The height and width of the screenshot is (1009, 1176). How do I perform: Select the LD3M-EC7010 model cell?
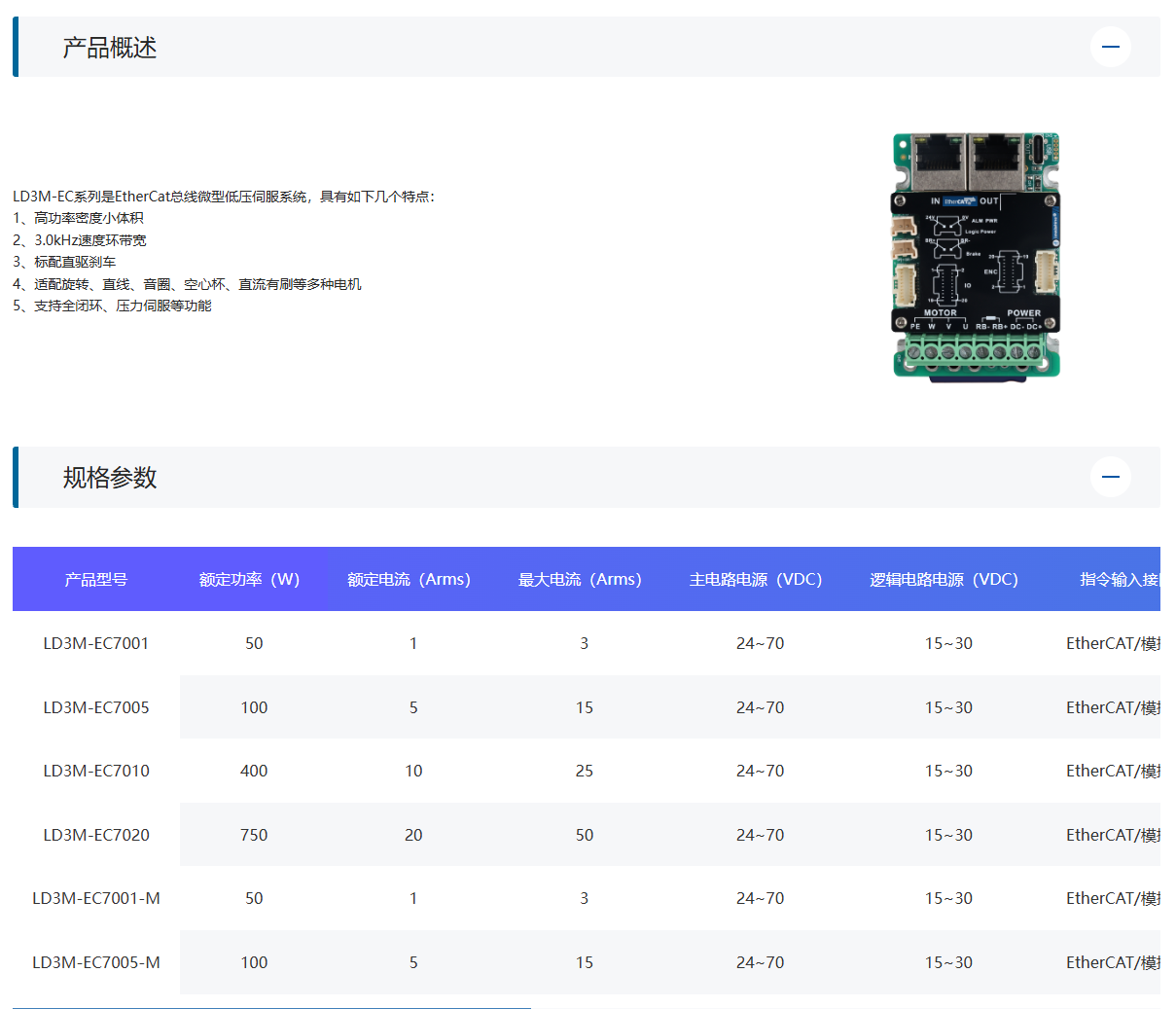96,771
